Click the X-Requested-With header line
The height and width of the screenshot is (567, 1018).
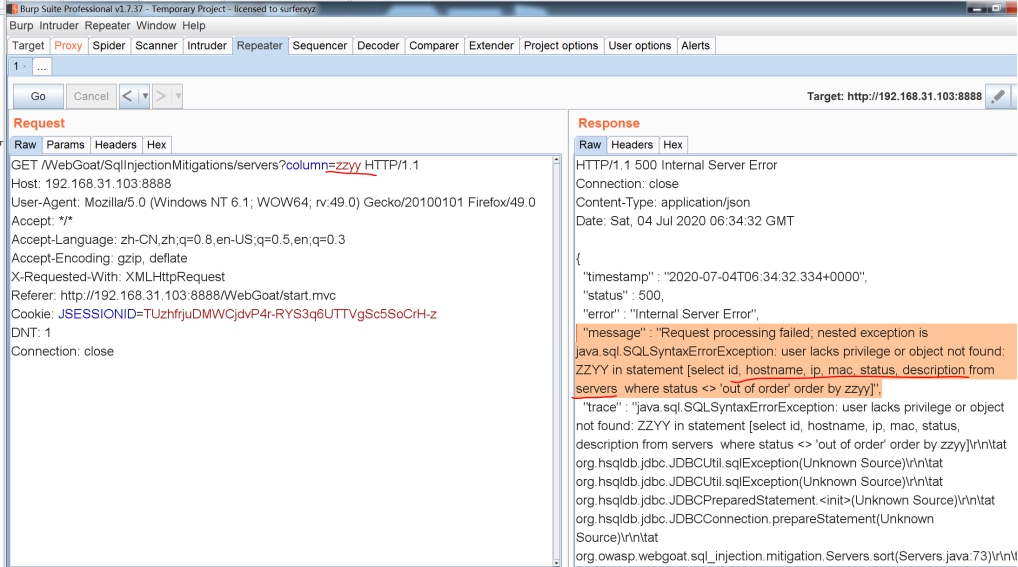[118, 277]
